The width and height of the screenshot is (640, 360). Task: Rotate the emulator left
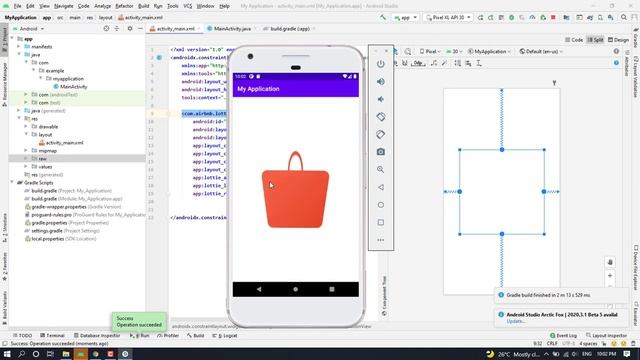click(x=380, y=117)
